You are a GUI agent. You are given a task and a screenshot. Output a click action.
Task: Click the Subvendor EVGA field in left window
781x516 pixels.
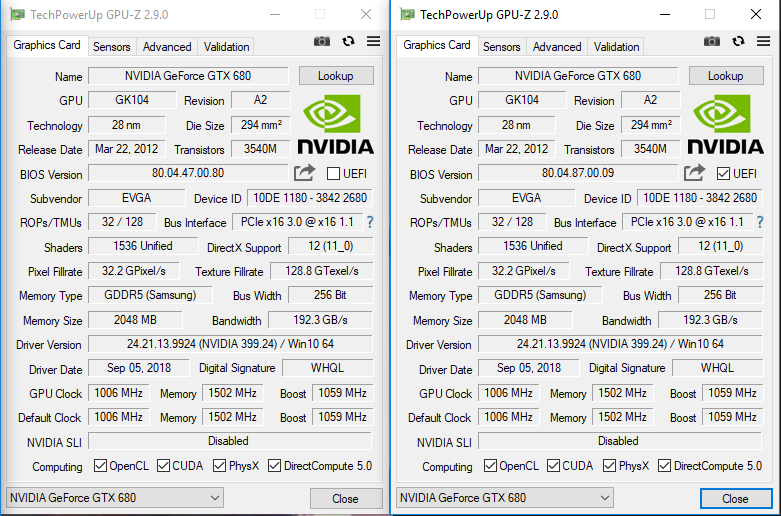[136, 198]
